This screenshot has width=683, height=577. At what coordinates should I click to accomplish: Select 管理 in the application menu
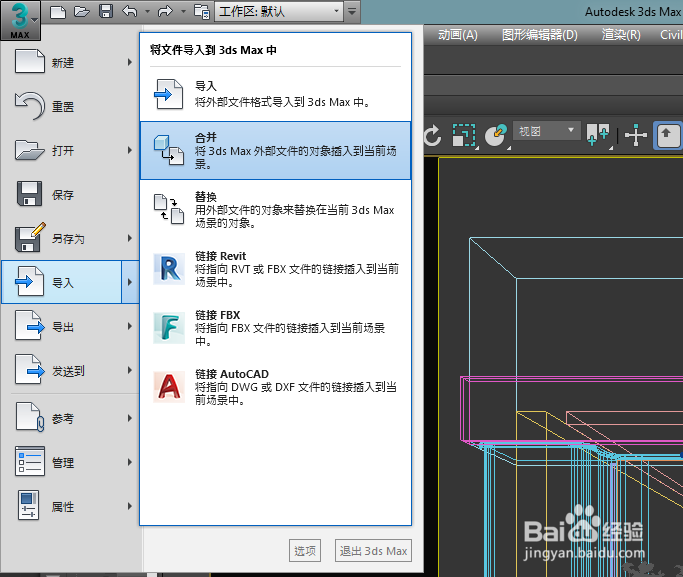click(70, 462)
